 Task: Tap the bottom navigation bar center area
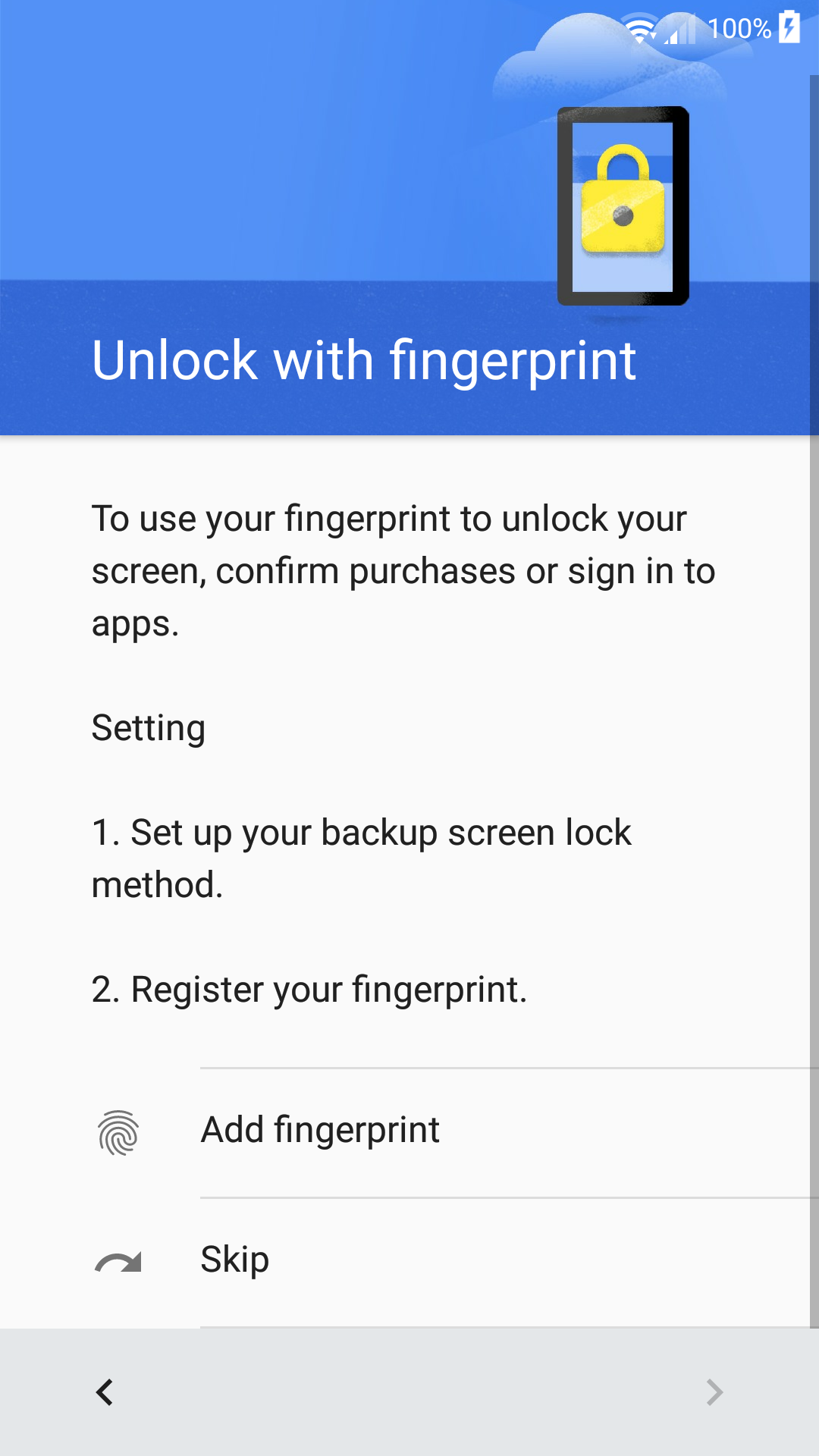click(409, 1392)
